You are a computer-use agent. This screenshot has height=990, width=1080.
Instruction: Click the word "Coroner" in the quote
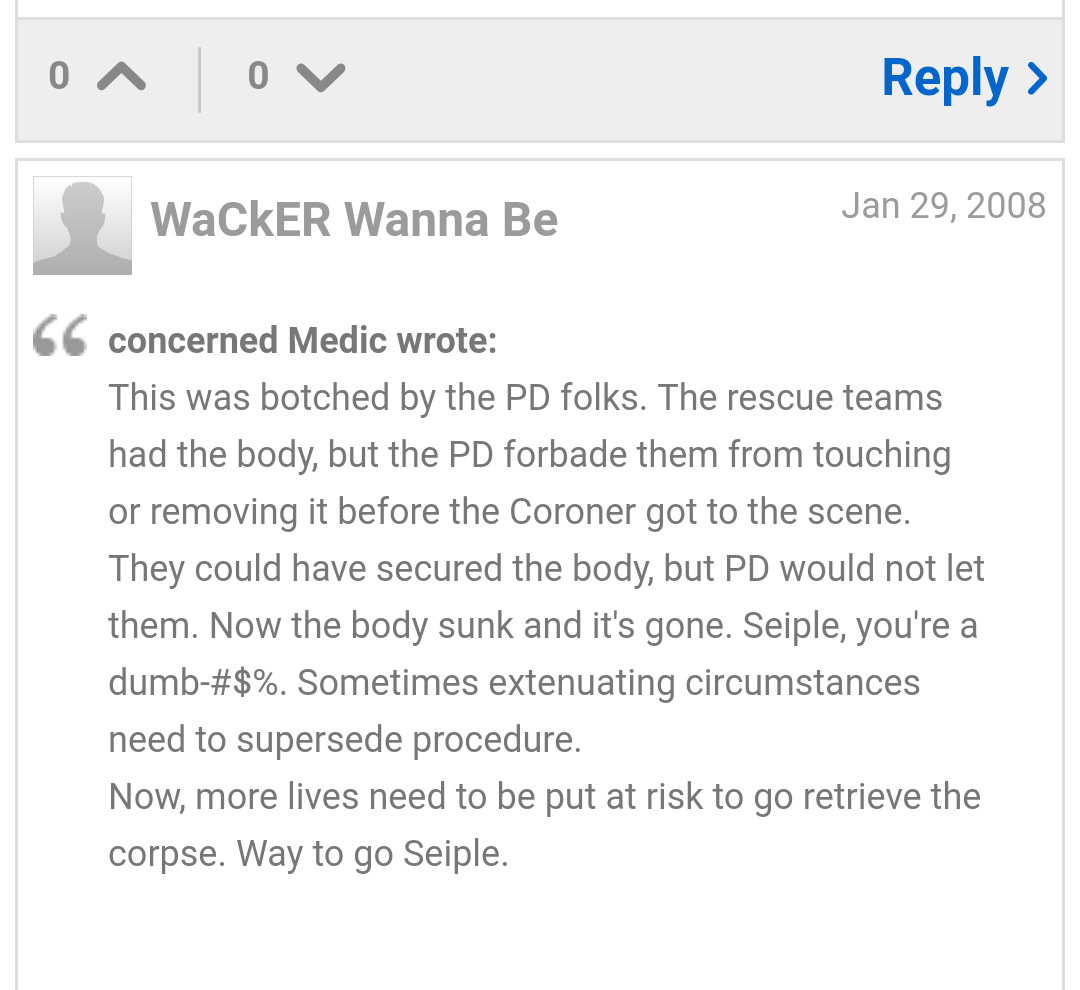(x=572, y=512)
